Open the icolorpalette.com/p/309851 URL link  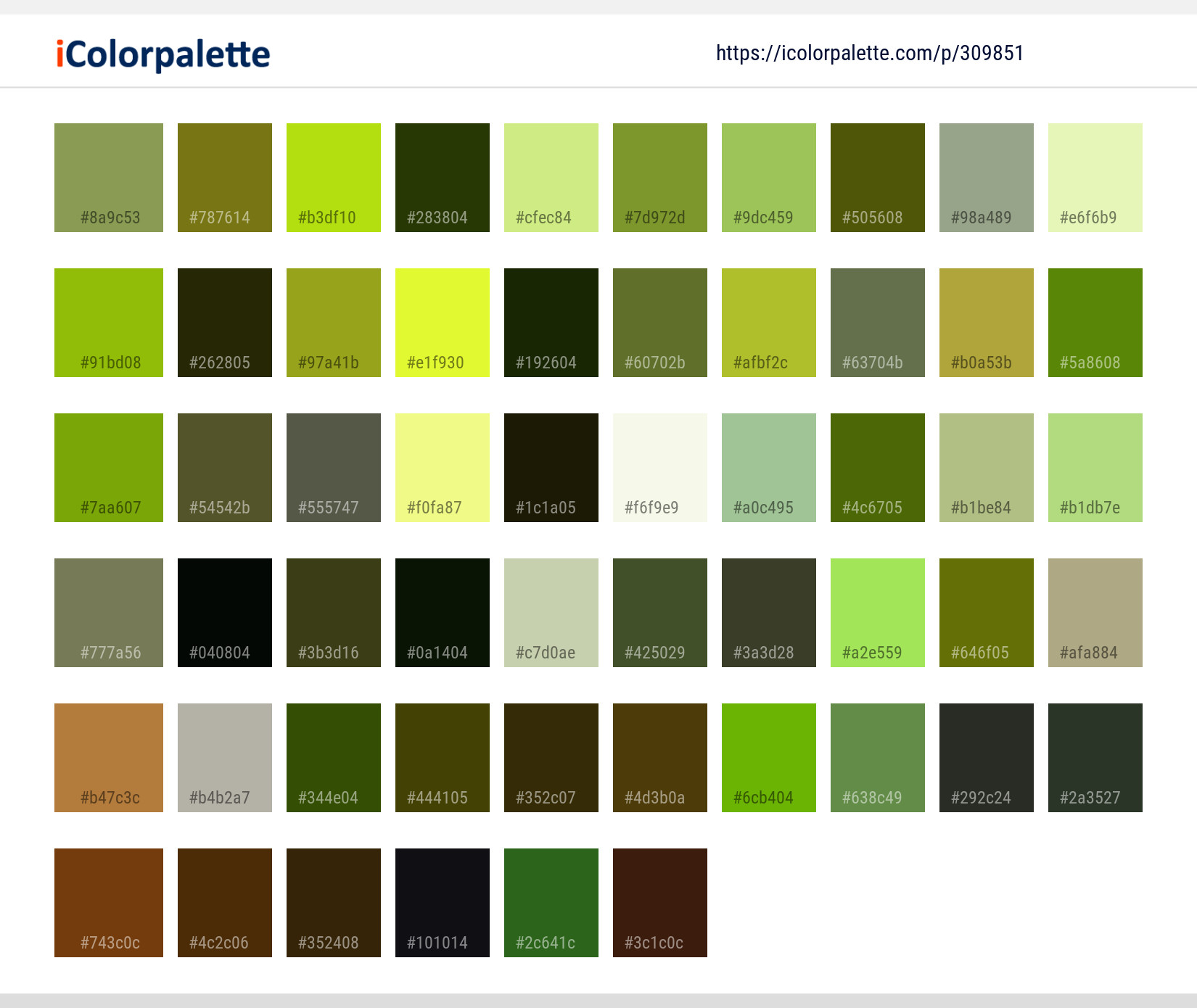click(x=870, y=53)
